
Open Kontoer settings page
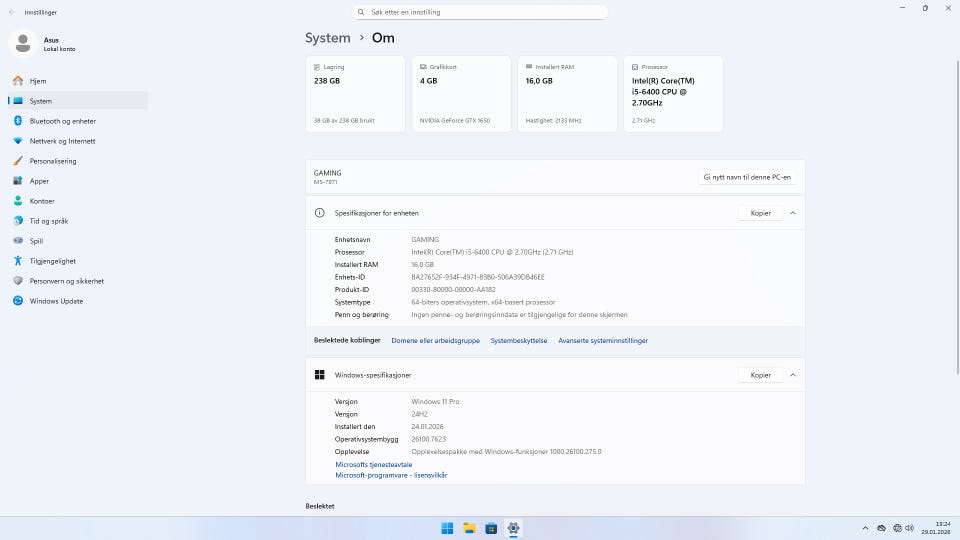[42, 201]
